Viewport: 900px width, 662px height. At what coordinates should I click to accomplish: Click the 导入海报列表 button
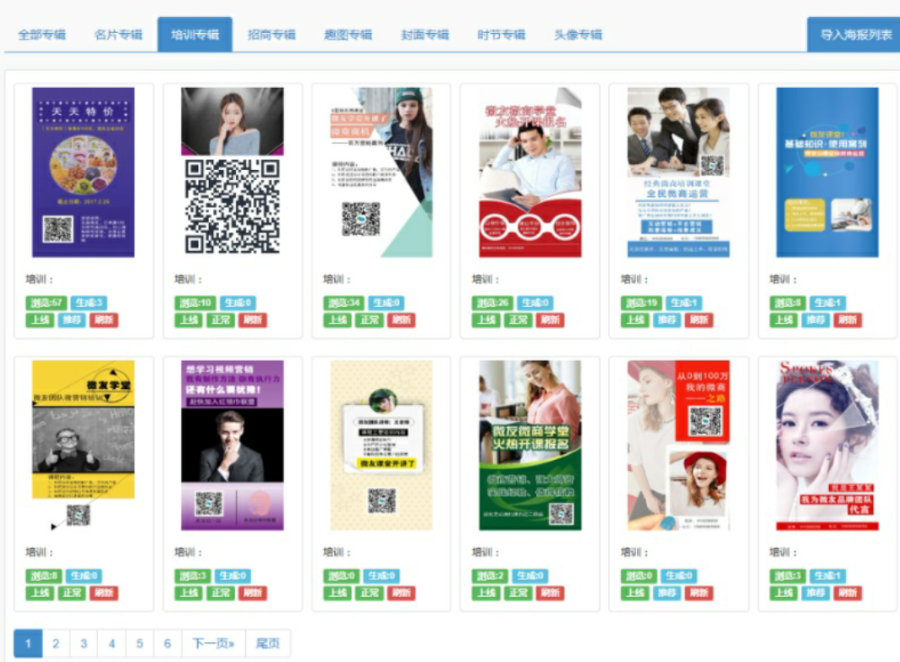click(x=856, y=35)
